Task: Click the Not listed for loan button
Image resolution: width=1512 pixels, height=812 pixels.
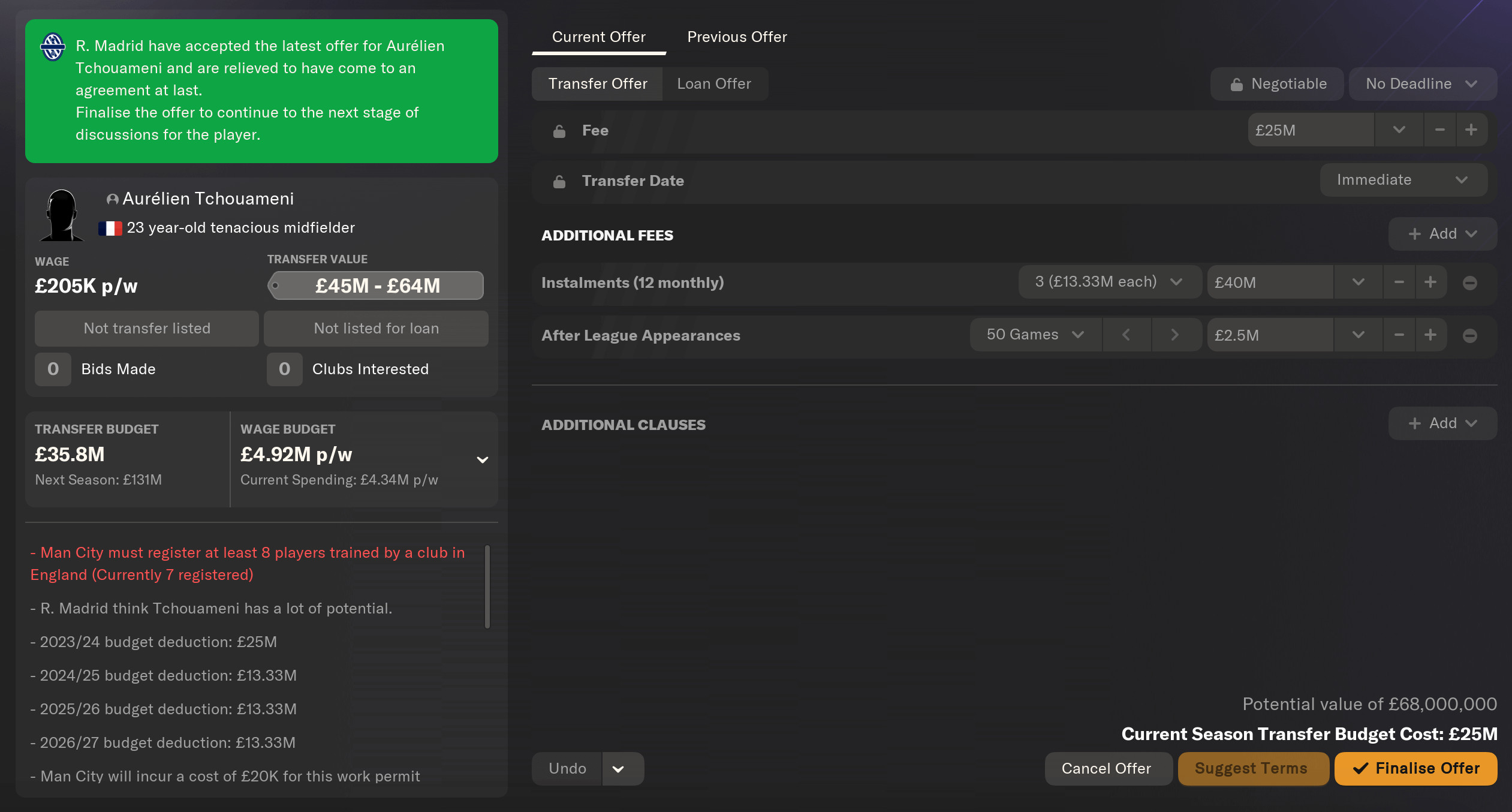Action: tap(377, 329)
